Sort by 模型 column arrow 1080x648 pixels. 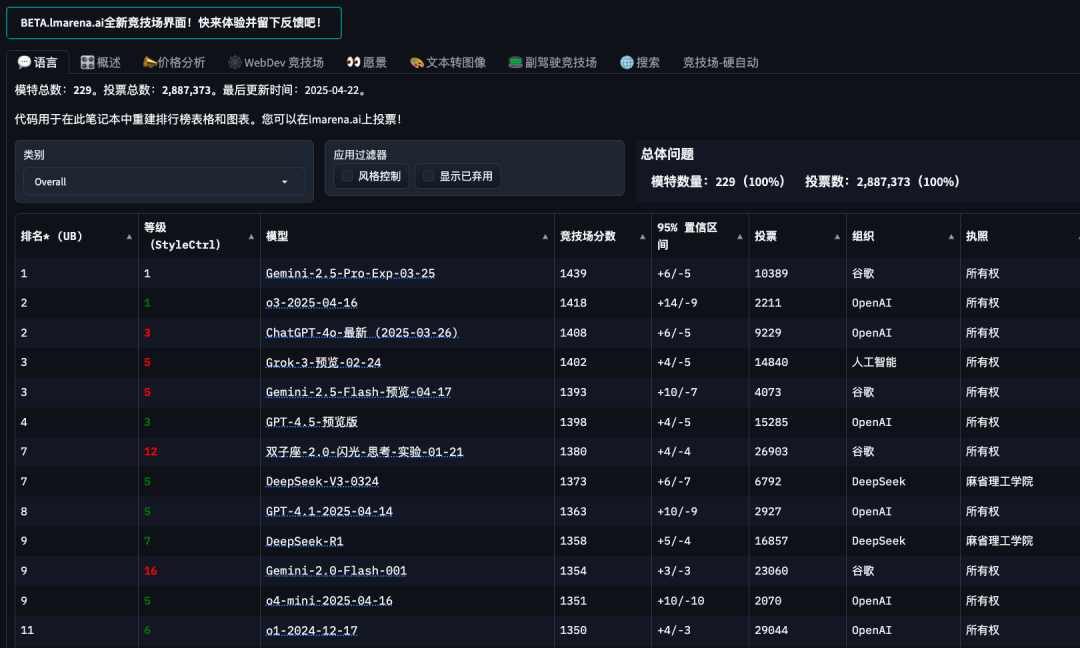tap(545, 237)
